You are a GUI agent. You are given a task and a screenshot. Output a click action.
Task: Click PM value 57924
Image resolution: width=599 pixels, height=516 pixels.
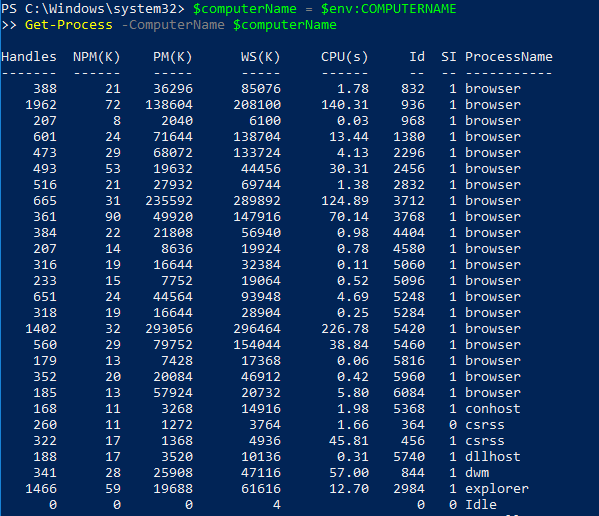pyautogui.click(x=173, y=393)
